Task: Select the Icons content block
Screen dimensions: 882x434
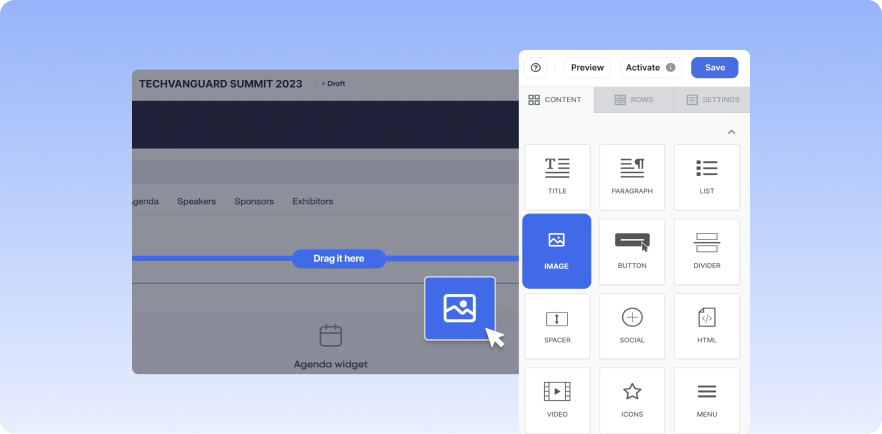Action: [632, 399]
